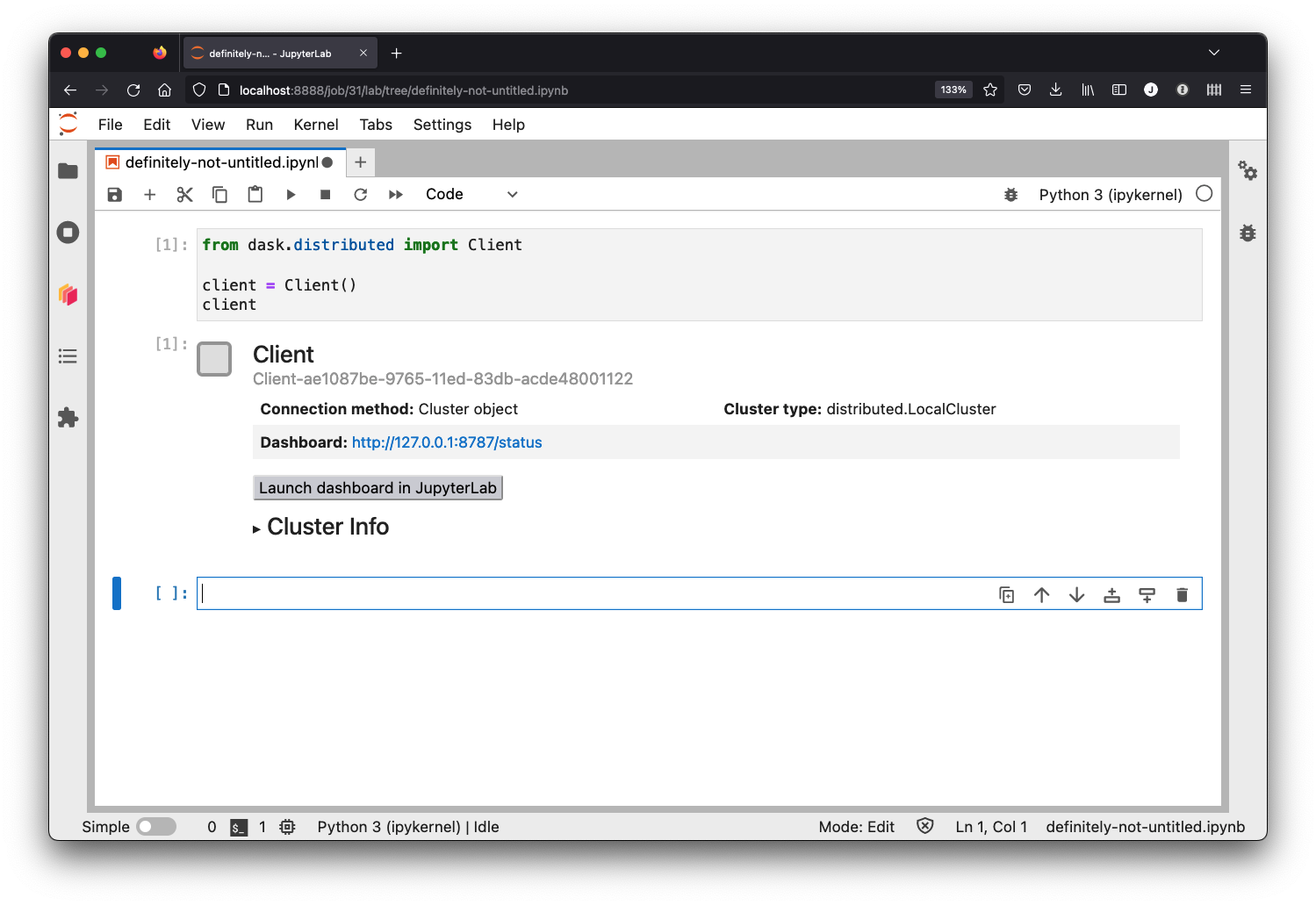
Task: Open the Run menu
Action: click(259, 125)
